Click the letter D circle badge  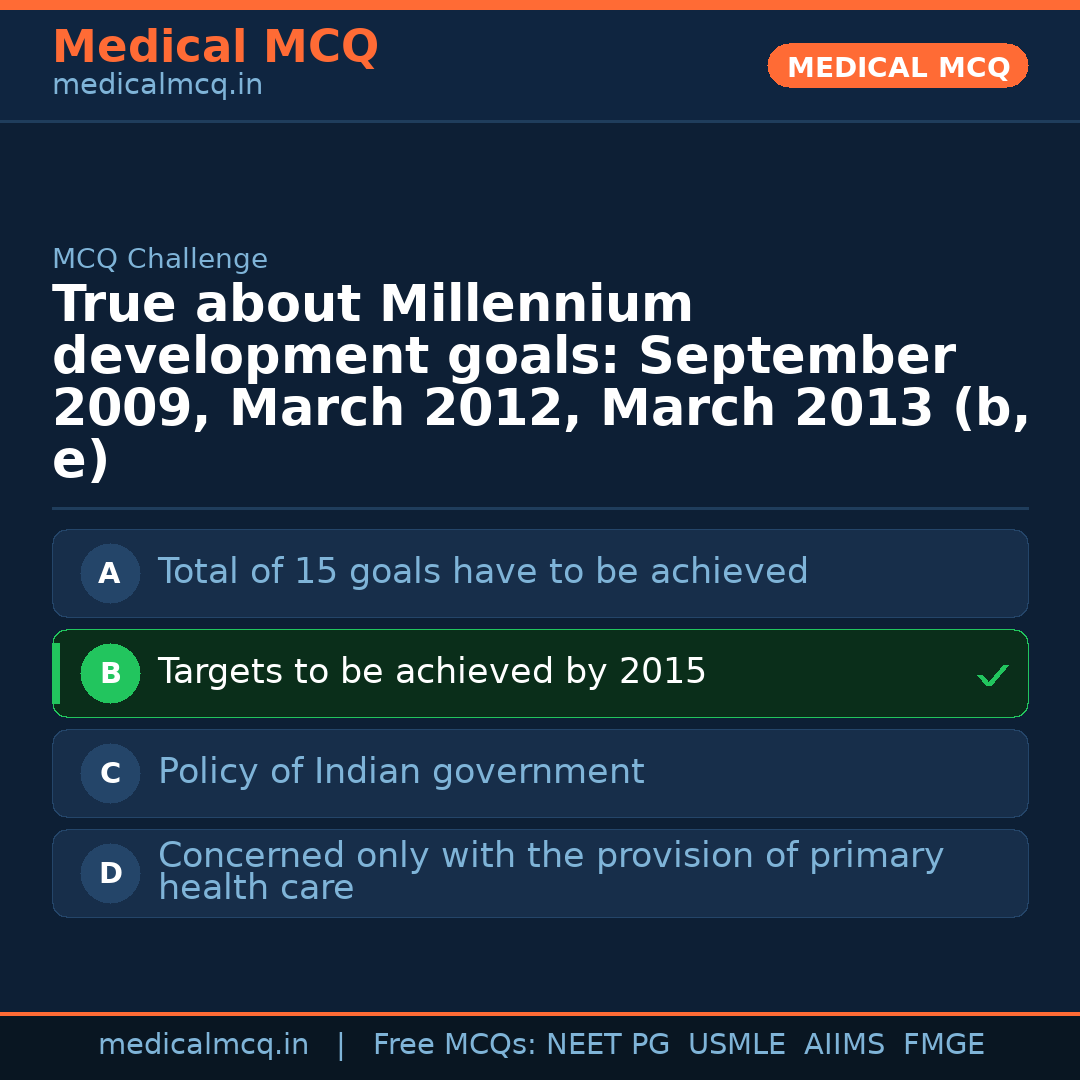pyautogui.click(x=110, y=874)
